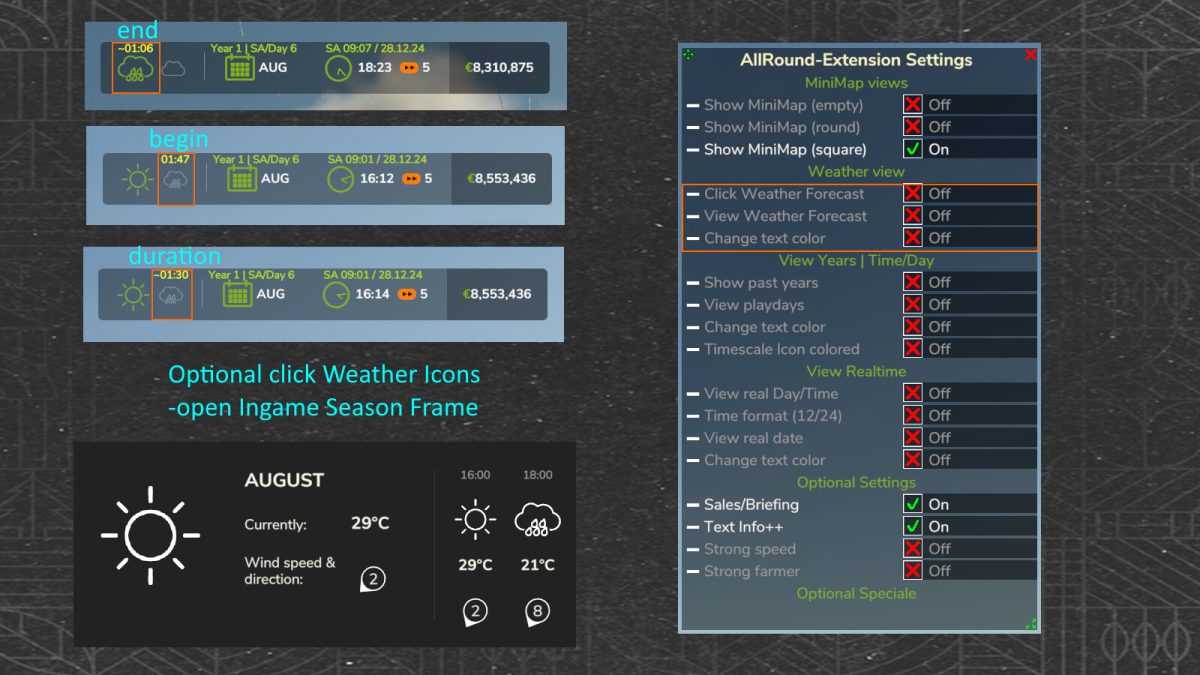This screenshot has height=675, width=1200.
Task: Click the clock icon next to 16:12
Action: pyautogui.click(x=340, y=179)
